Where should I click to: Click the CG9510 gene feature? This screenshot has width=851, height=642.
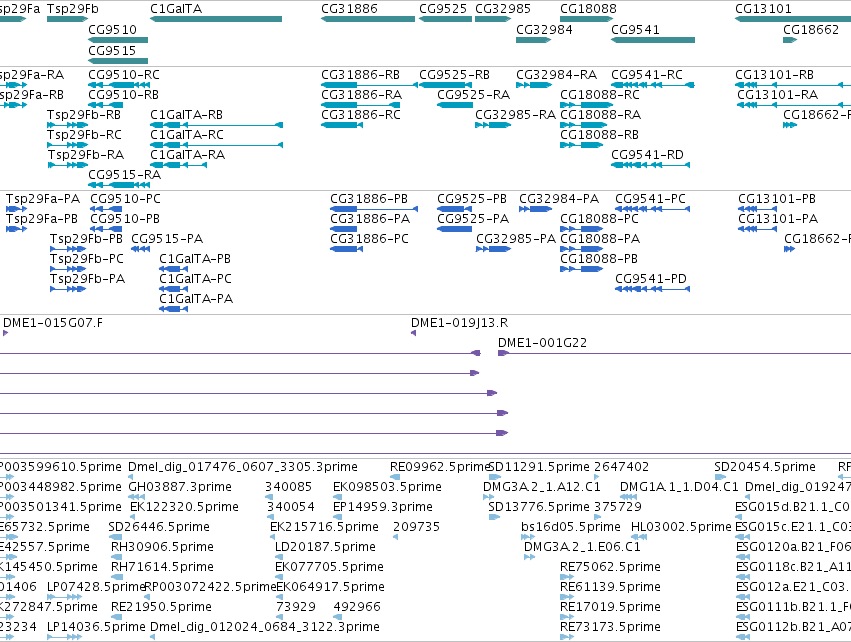118,40
